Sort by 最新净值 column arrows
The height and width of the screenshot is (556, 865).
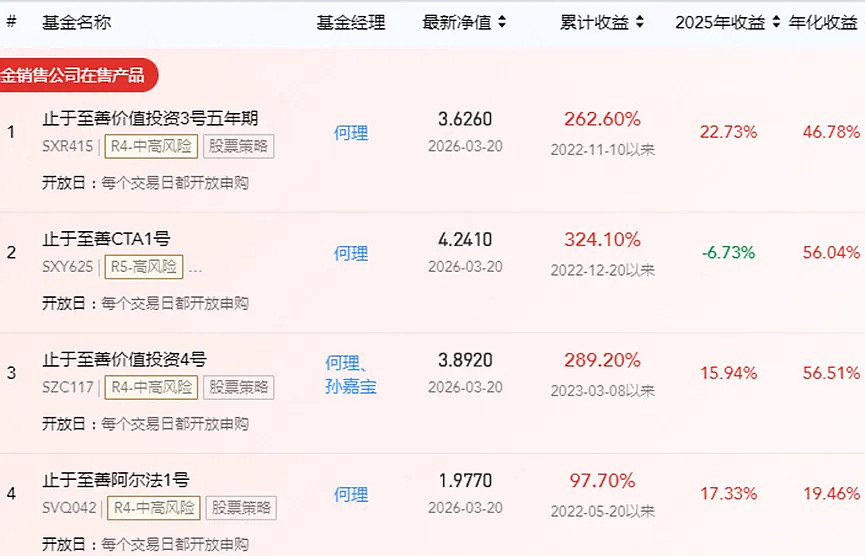click(502, 22)
